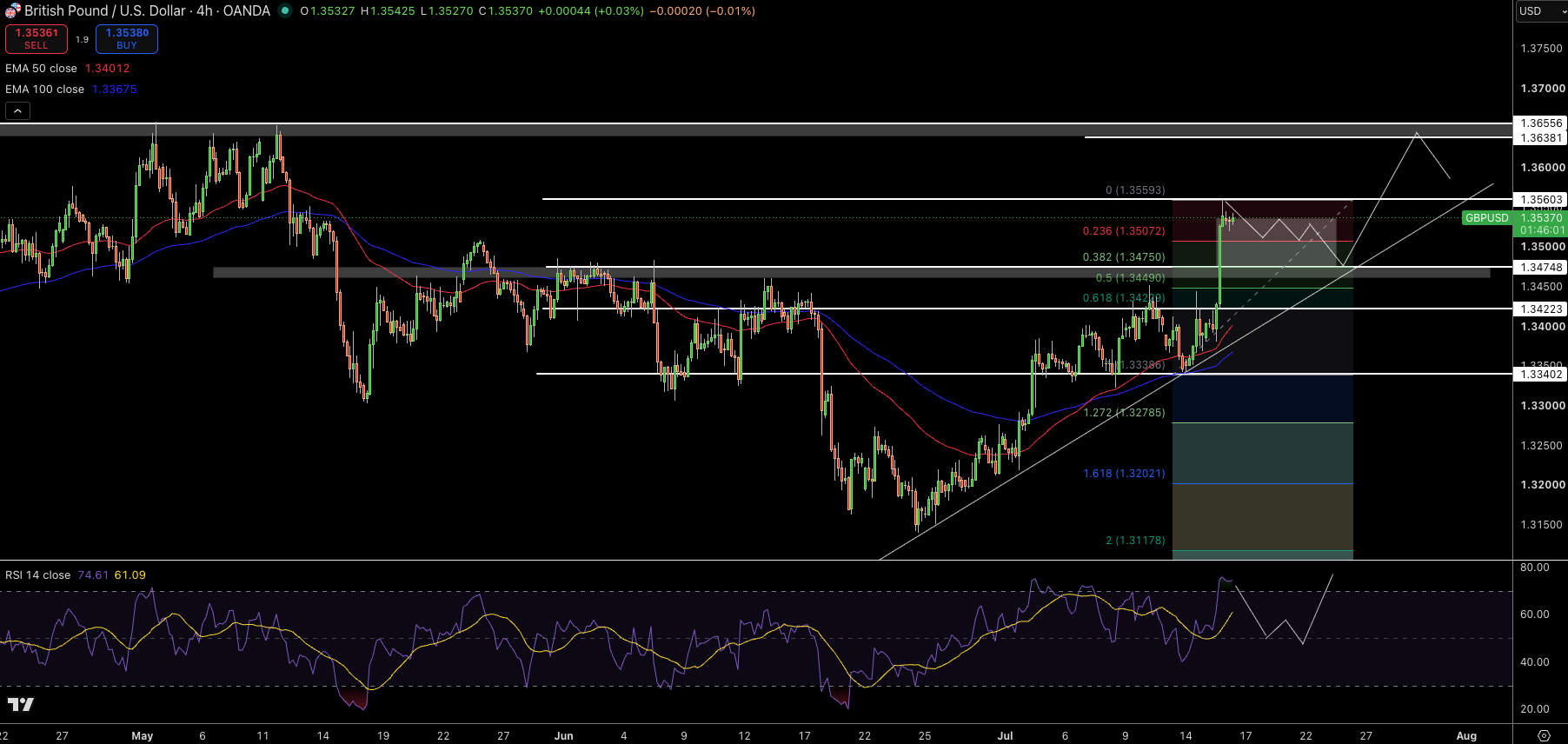Click the 1.34223 price axis label

1541,309
